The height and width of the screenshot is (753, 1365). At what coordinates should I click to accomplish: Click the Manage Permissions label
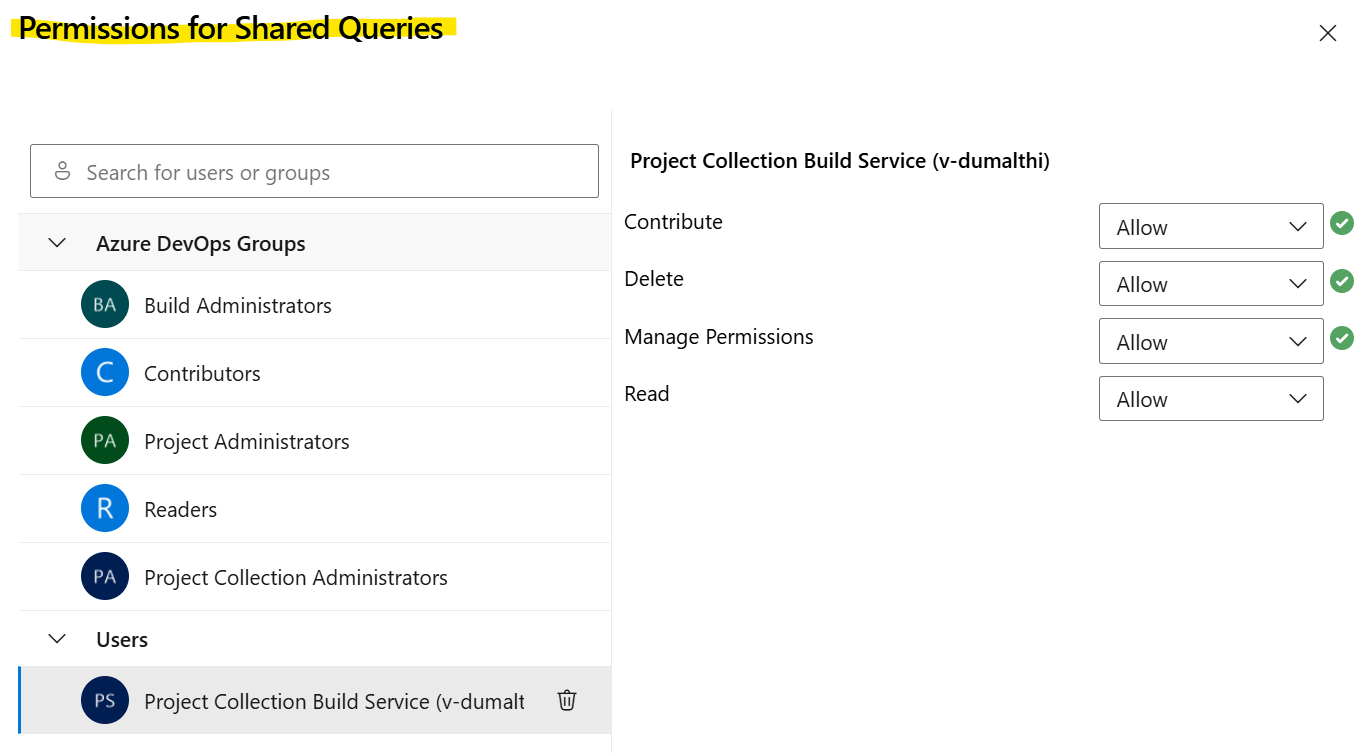pyautogui.click(x=719, y=337)
